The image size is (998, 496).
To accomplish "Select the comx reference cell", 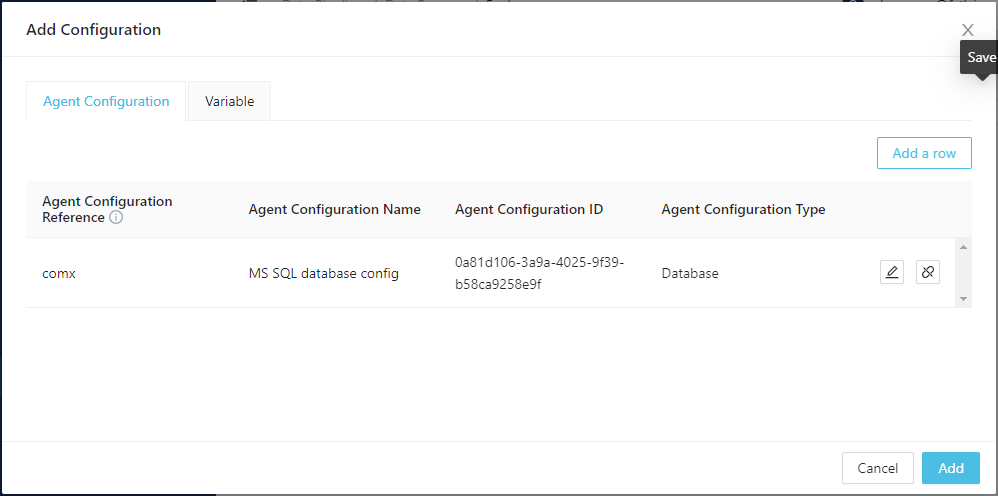I will point(59,273).
